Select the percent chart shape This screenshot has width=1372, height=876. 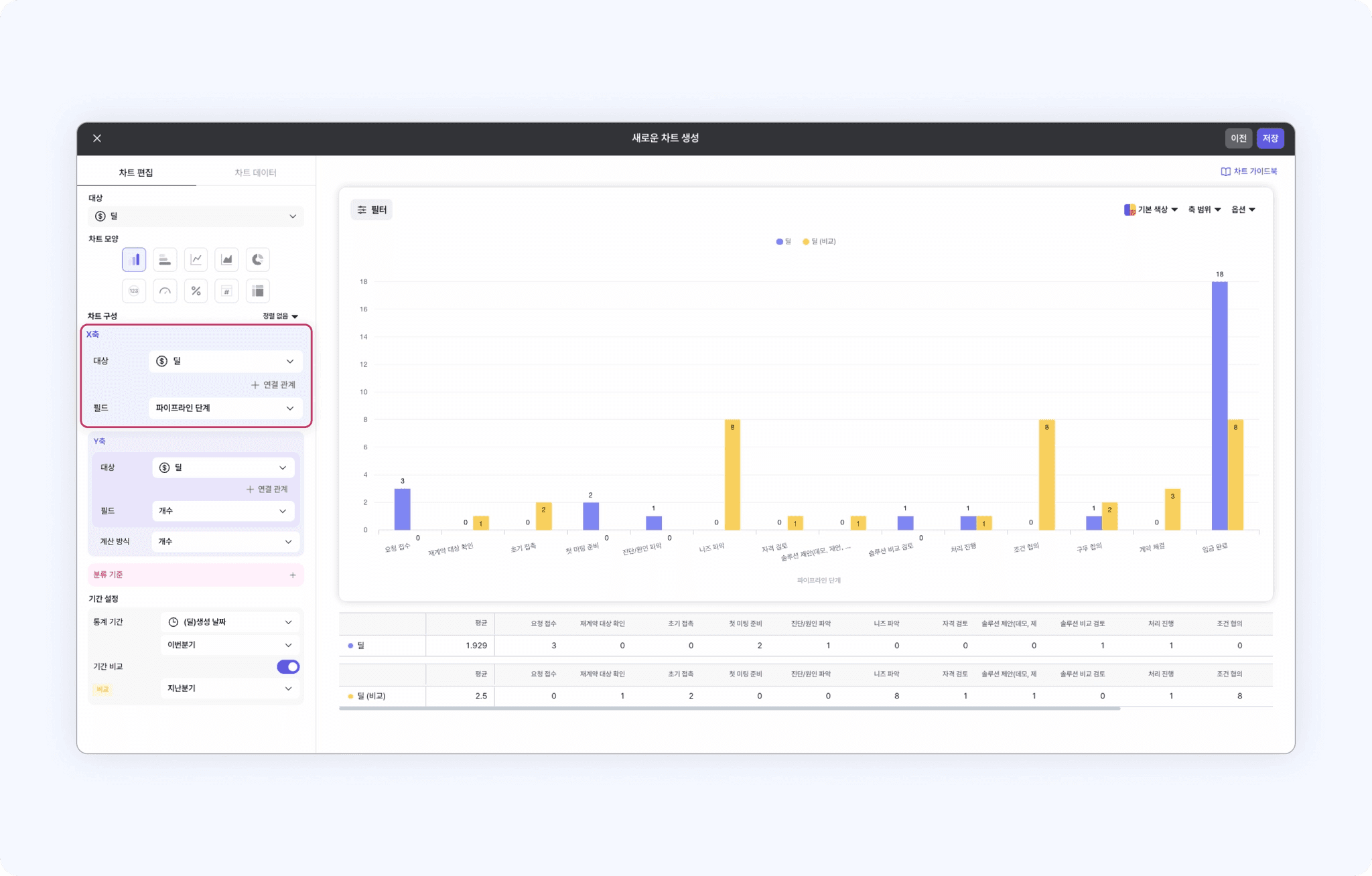196,291
